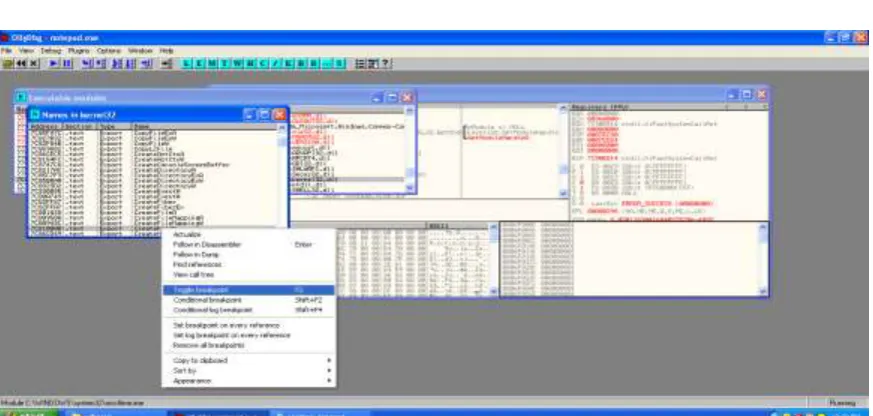Sort Names list by Type column header

(114, 126)
